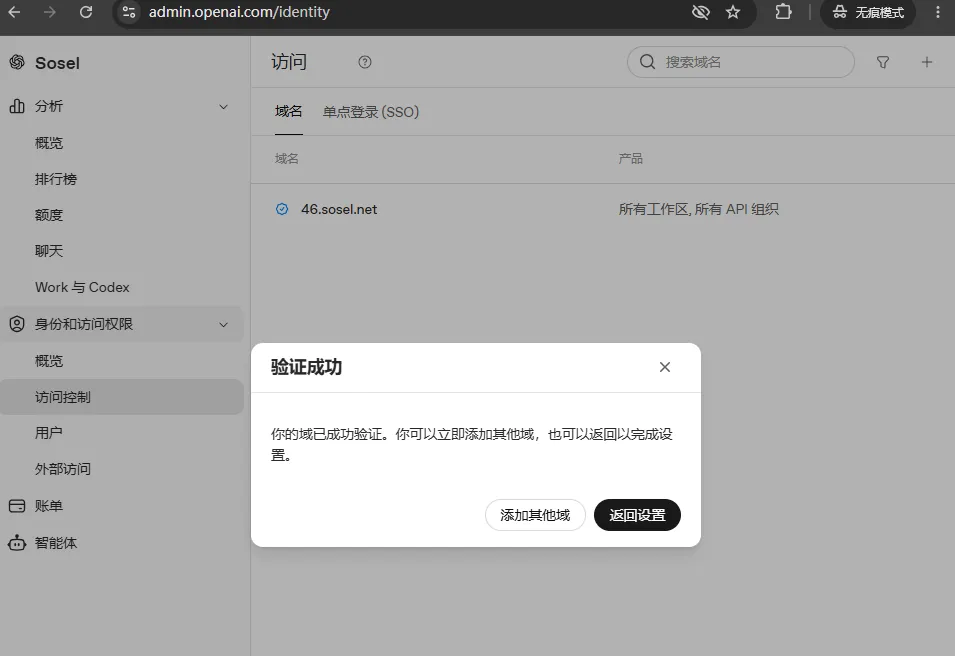Open the 外部访问 sidebar item
The height and width of the screenshot is (656, 955).
[63, 469]
